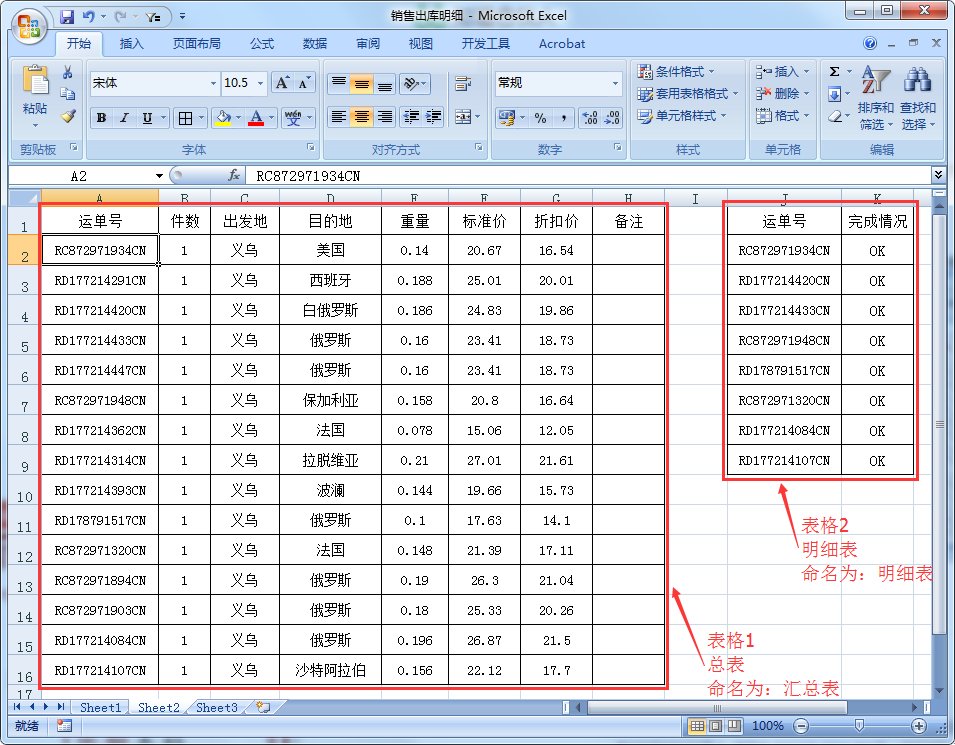Switch to the 插入 ribbon tab
The height and width of the screenshot is (745, 955).
coord(131,43)
